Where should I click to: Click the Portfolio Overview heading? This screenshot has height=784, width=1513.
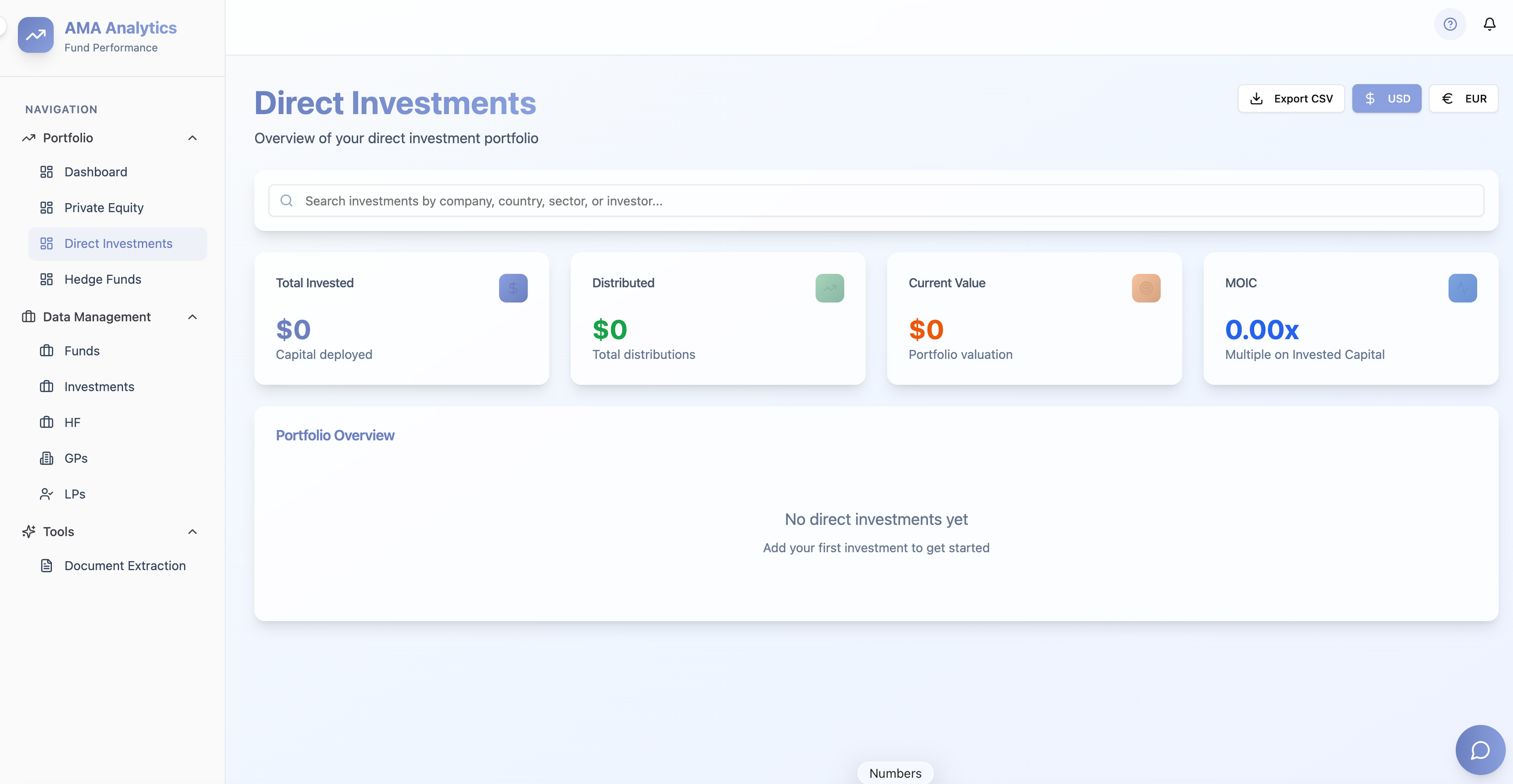click(x=335, y=435)
